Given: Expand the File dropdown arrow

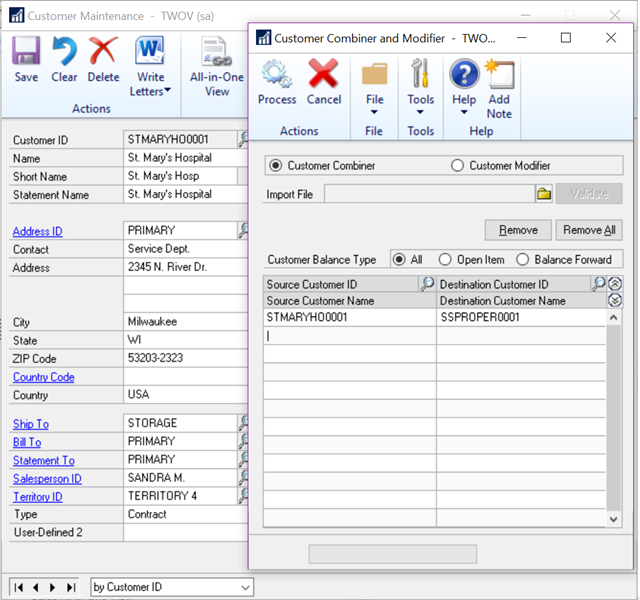Looking at the screenshot, I should [374, 112].
